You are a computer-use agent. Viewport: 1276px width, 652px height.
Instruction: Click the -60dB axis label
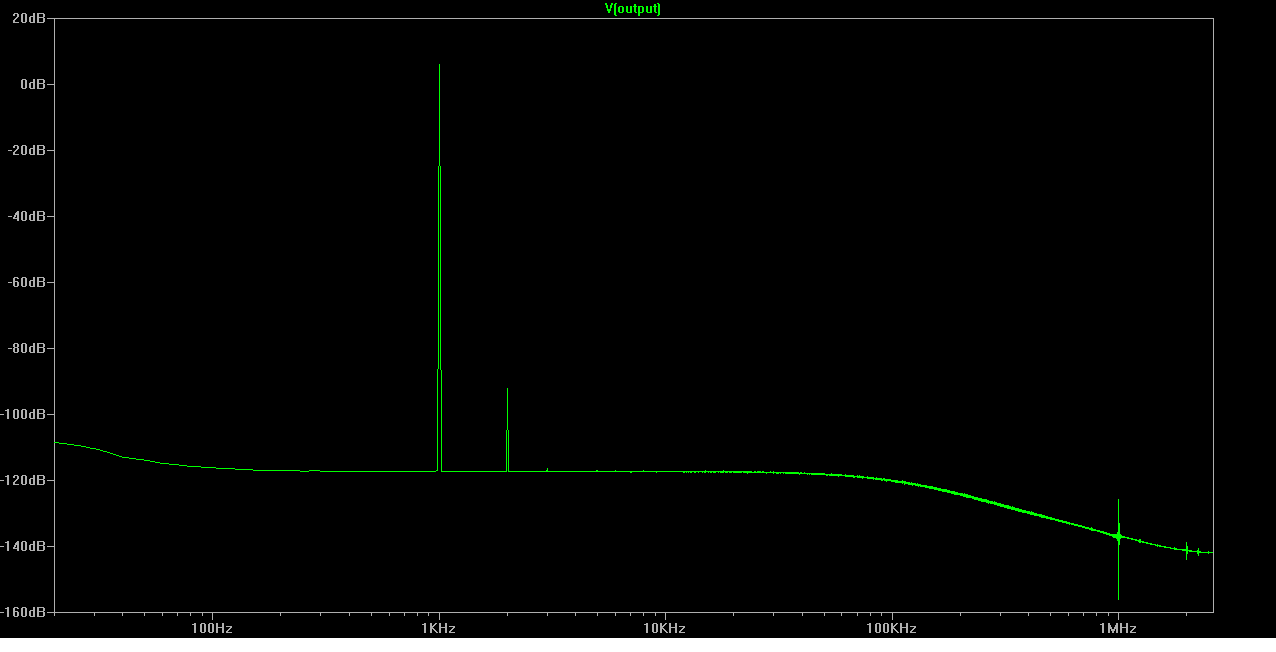[29, 282]
